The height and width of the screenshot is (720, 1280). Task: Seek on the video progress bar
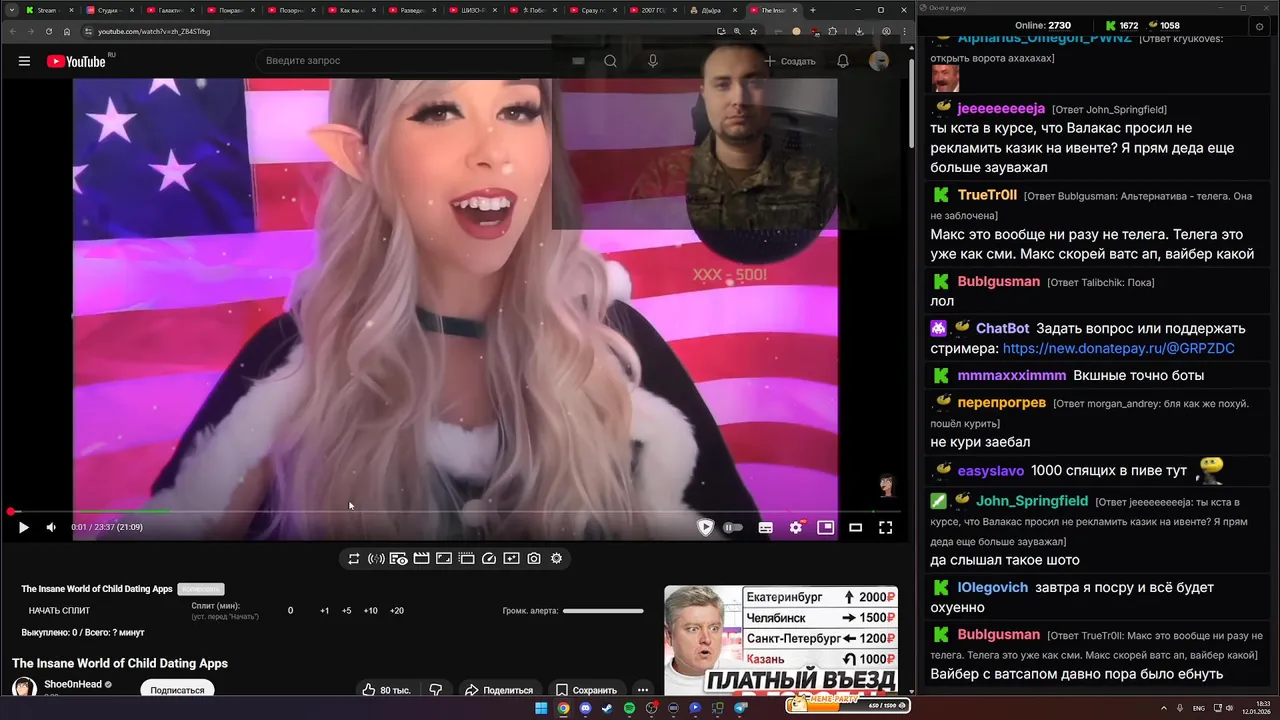[x=456, y=512]
